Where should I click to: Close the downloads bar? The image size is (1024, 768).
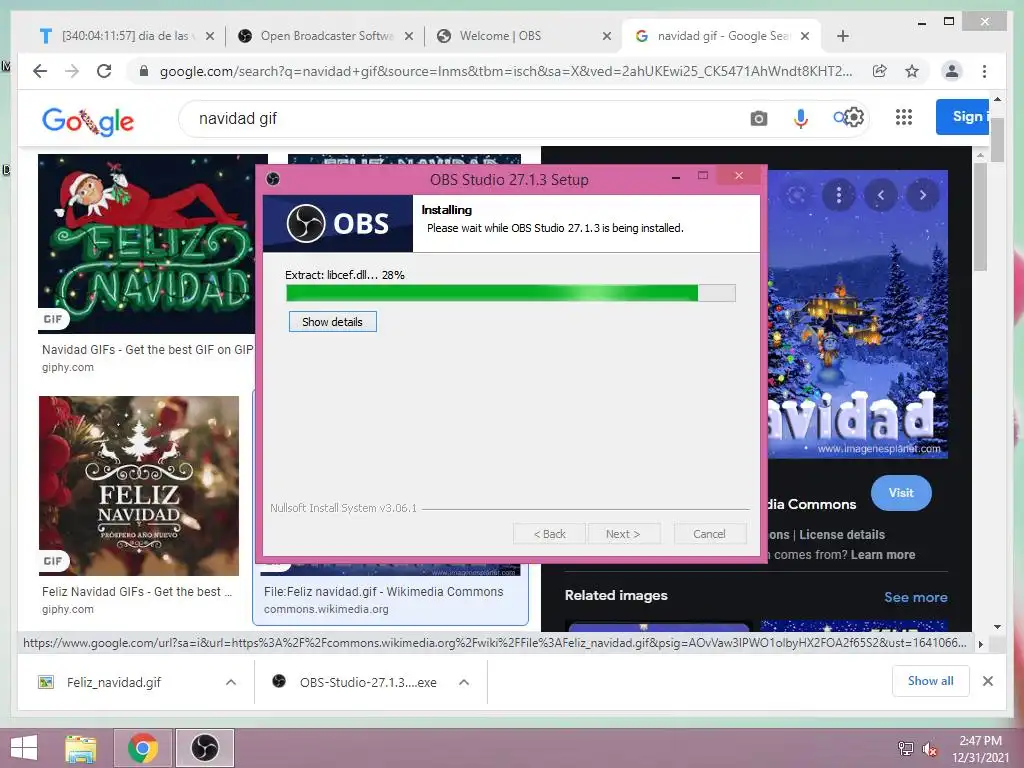pyautogui.click(x=987, y=681)
